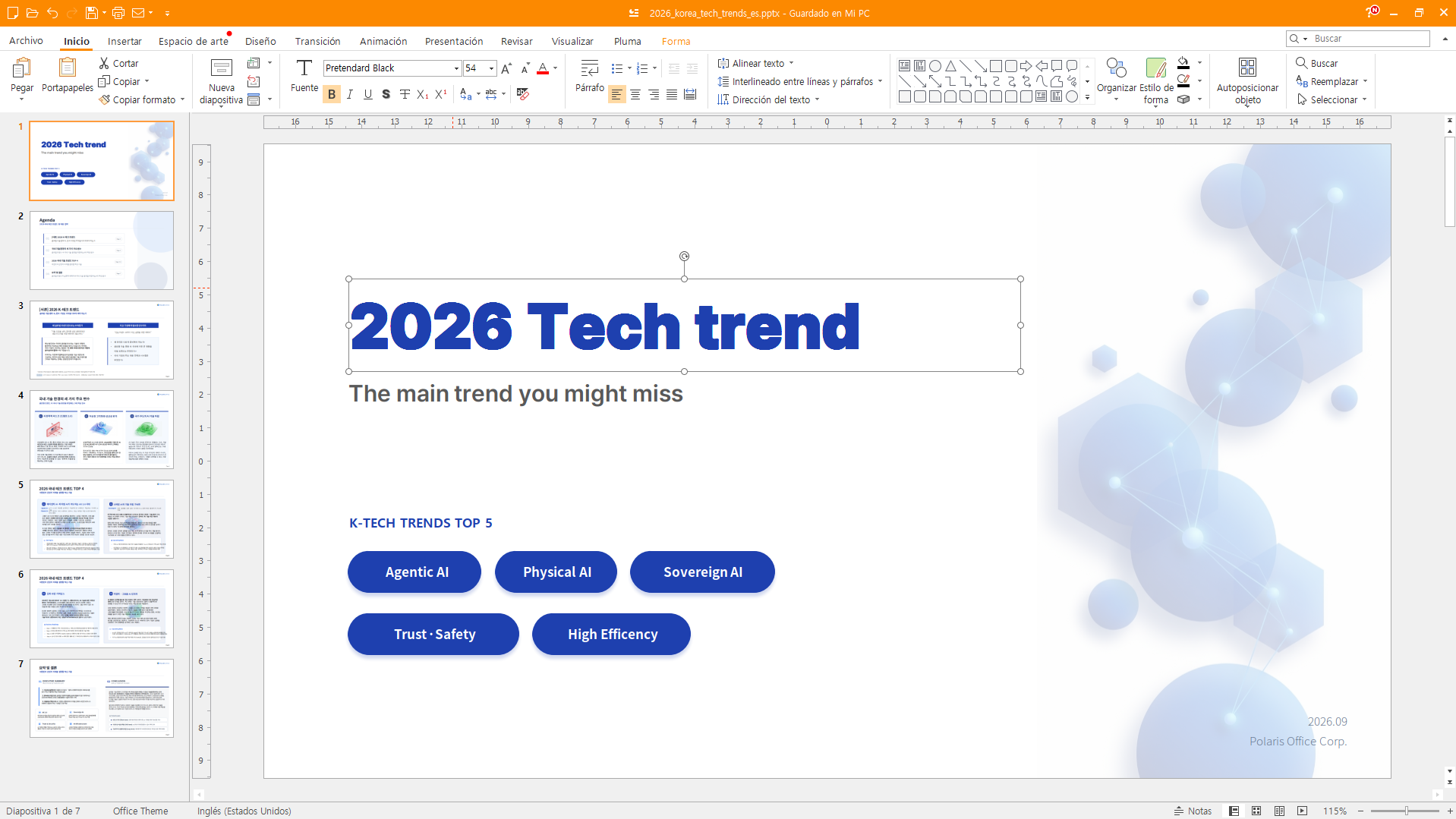Select slide 4 thumbnail
This screenshot has height=819, width=1456.
point(102,430)
